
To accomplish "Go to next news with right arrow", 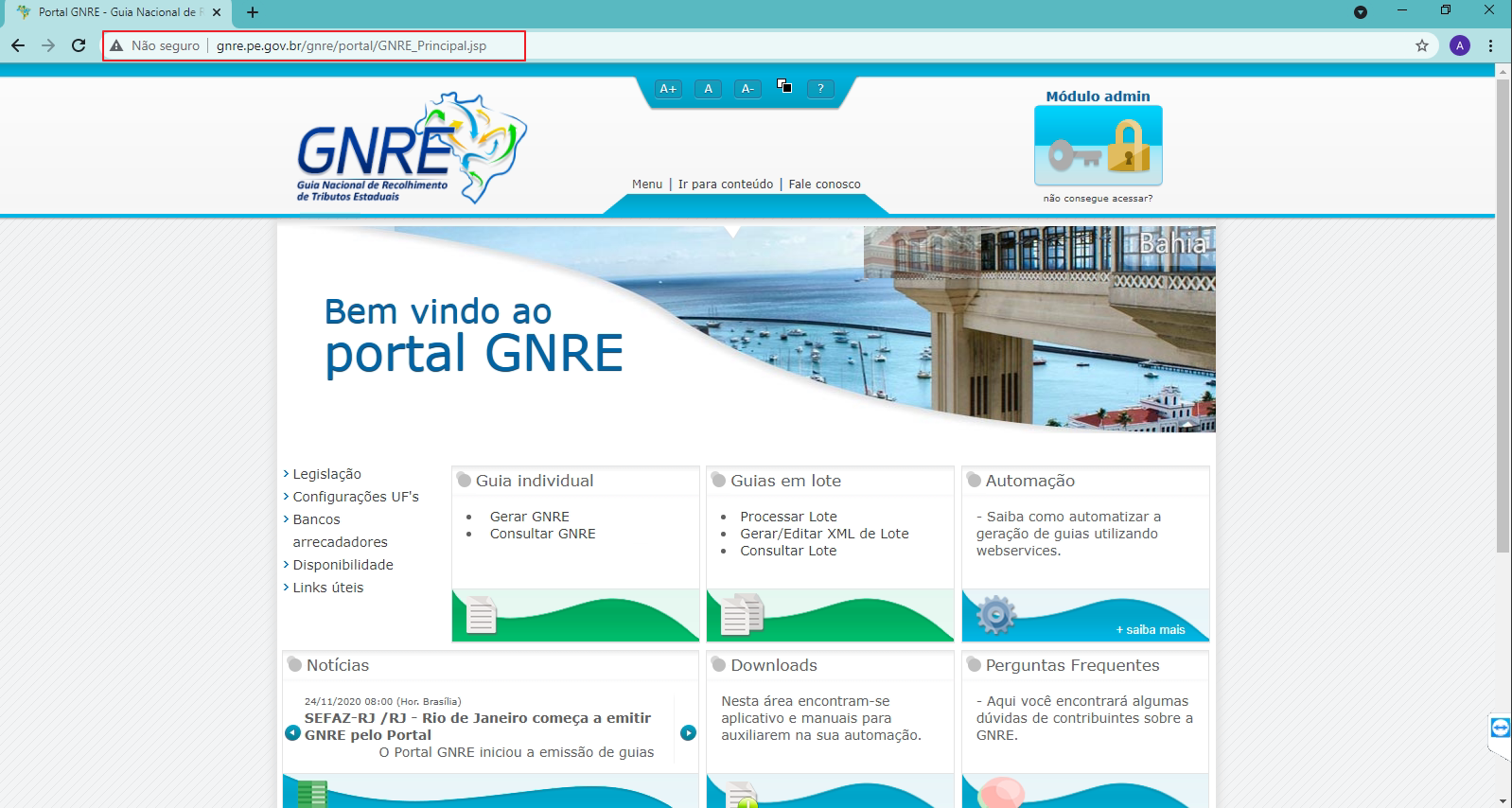I will [689, 732].
